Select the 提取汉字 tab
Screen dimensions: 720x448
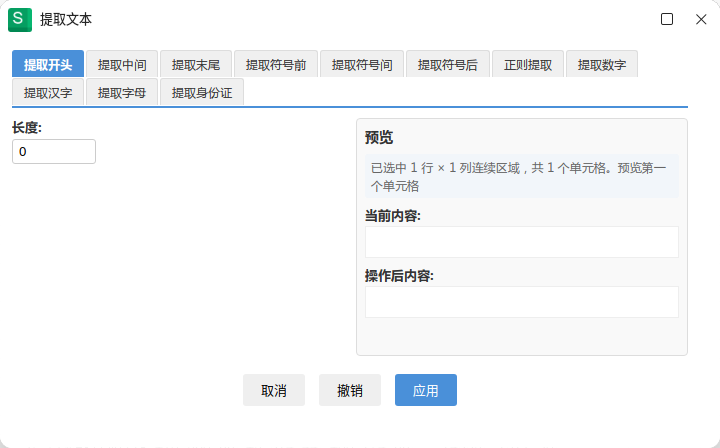pos(48,92)
